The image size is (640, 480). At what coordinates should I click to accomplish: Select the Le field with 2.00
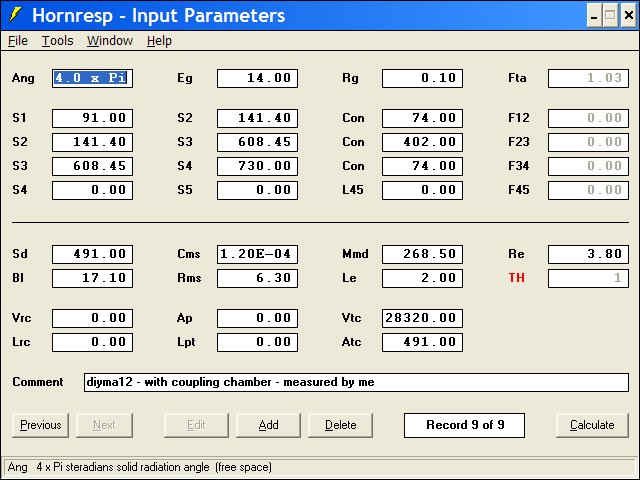point(422,278)
